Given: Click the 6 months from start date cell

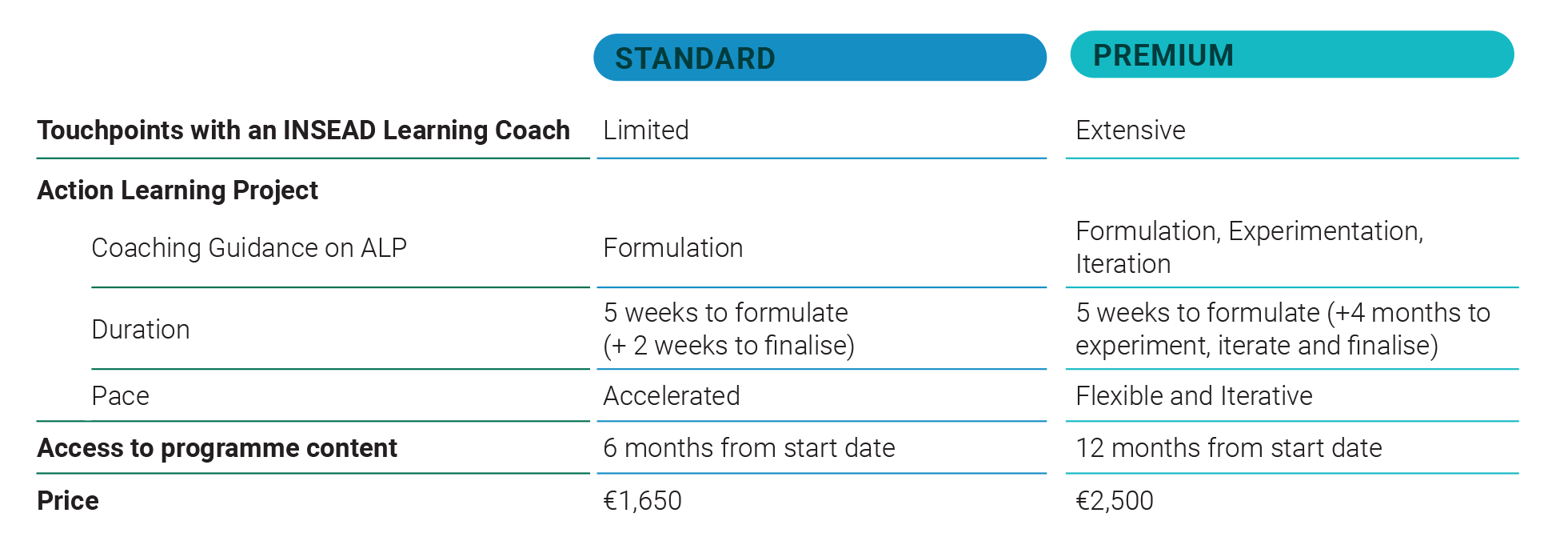Looking at the screenshot, I should point(748,448).
